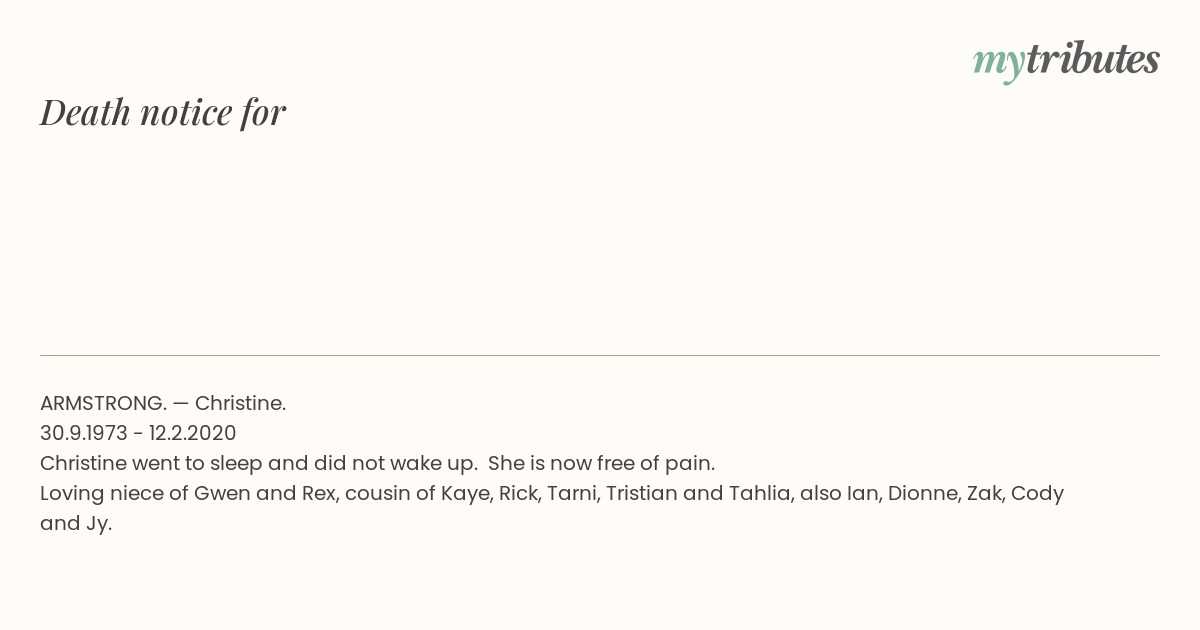Click the word 'ARMSTRONG.'
The height and width of the screenshot is (630, 1200).
[x=104, y=403]
